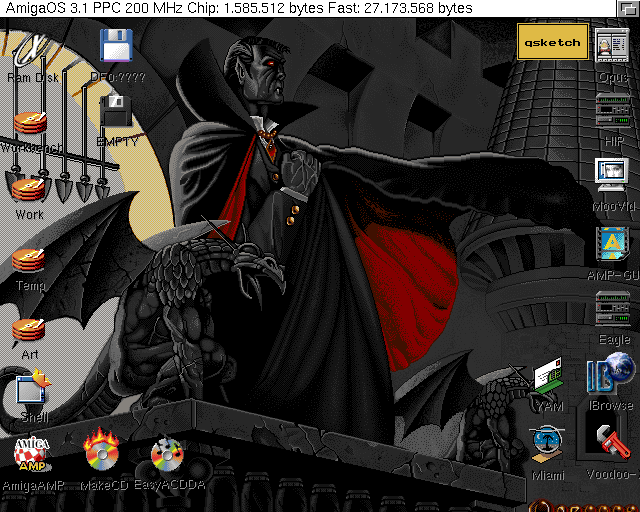The image size is (640, 512).
Task: Open the Temp hard disk icon
Action: (x=29, y=260)
